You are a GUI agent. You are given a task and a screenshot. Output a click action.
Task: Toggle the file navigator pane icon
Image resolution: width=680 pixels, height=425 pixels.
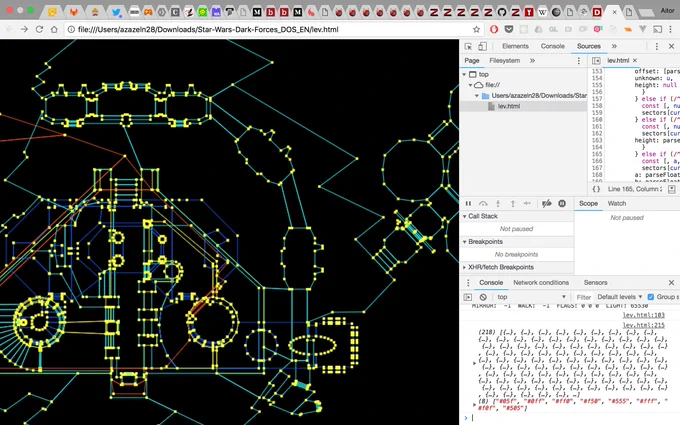(x=596, y=61)
